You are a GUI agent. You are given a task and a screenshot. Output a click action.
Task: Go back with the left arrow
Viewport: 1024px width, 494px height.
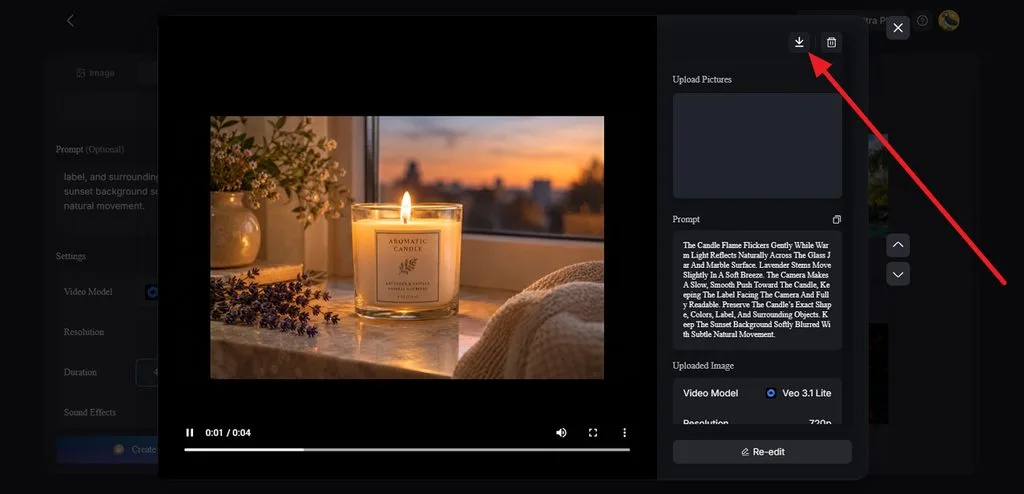[71, 21]
